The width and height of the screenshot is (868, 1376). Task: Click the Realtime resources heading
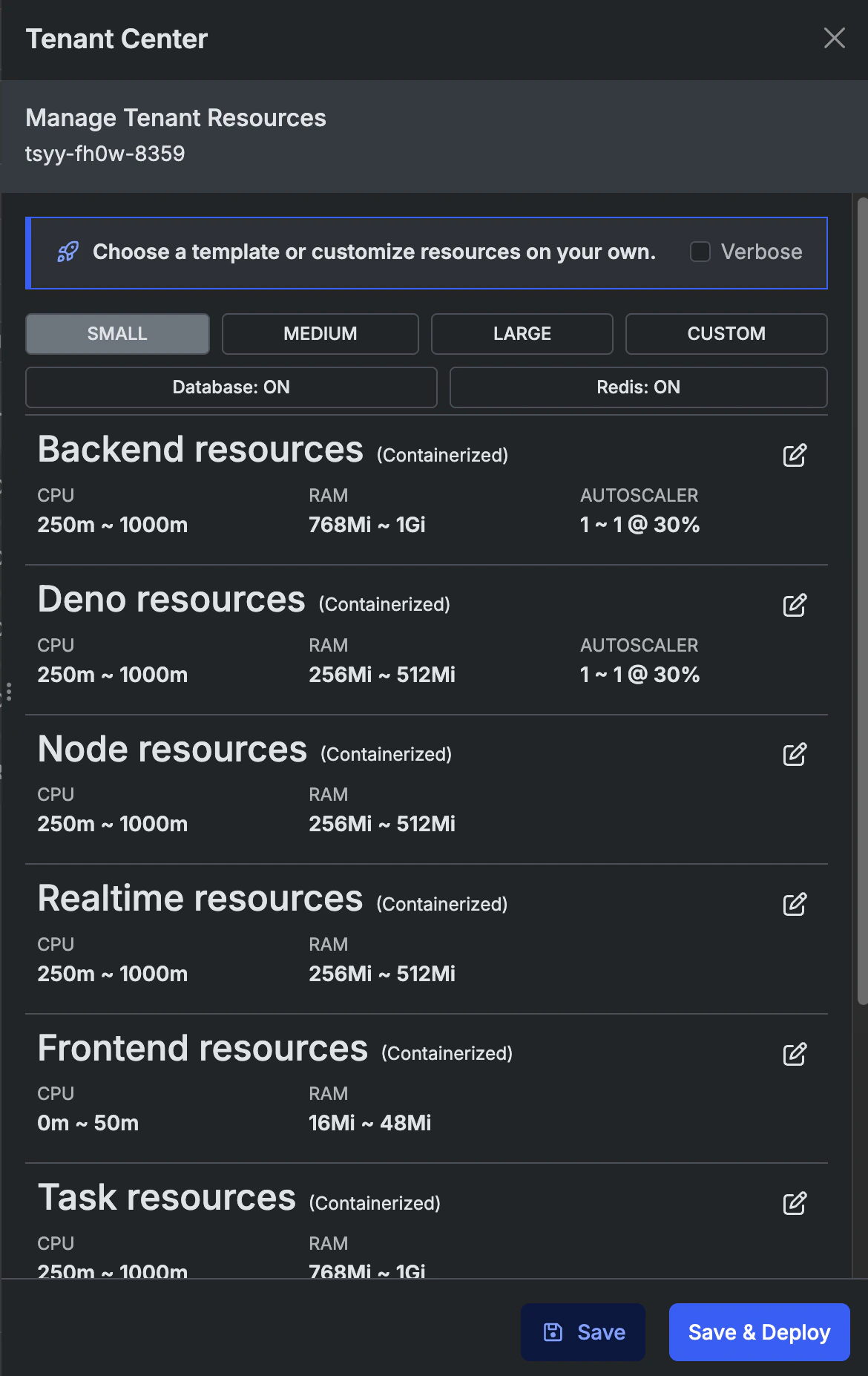[x=200, y=899]
